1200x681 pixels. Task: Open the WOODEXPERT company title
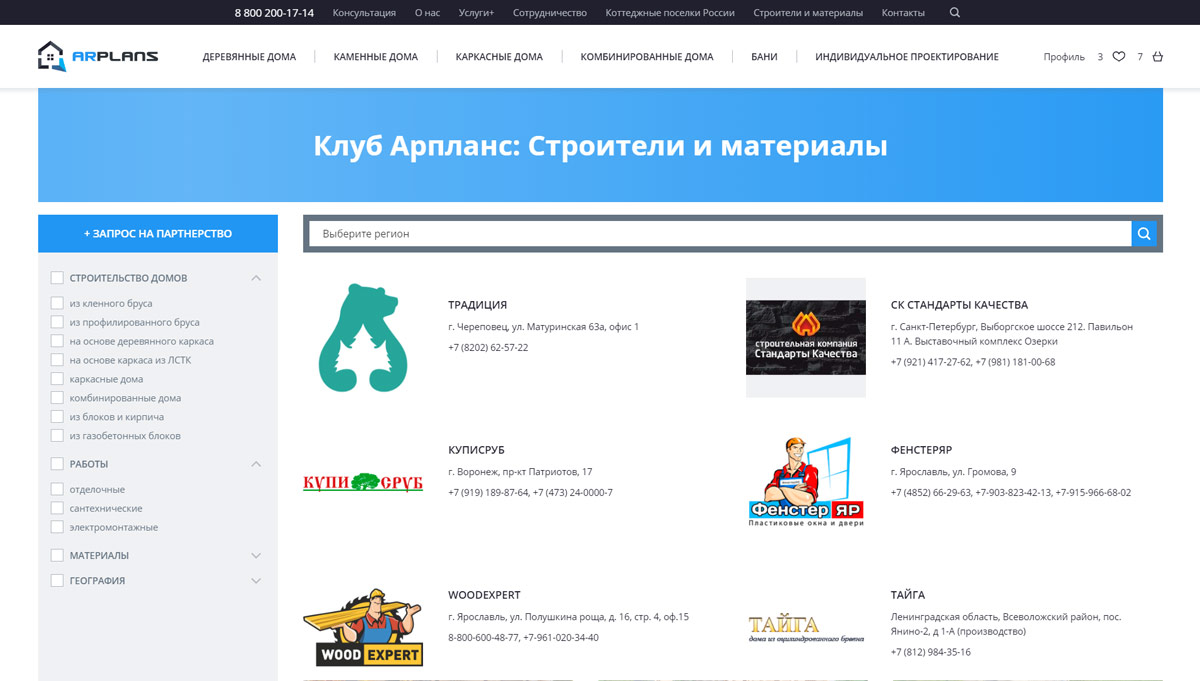point(484,595)
